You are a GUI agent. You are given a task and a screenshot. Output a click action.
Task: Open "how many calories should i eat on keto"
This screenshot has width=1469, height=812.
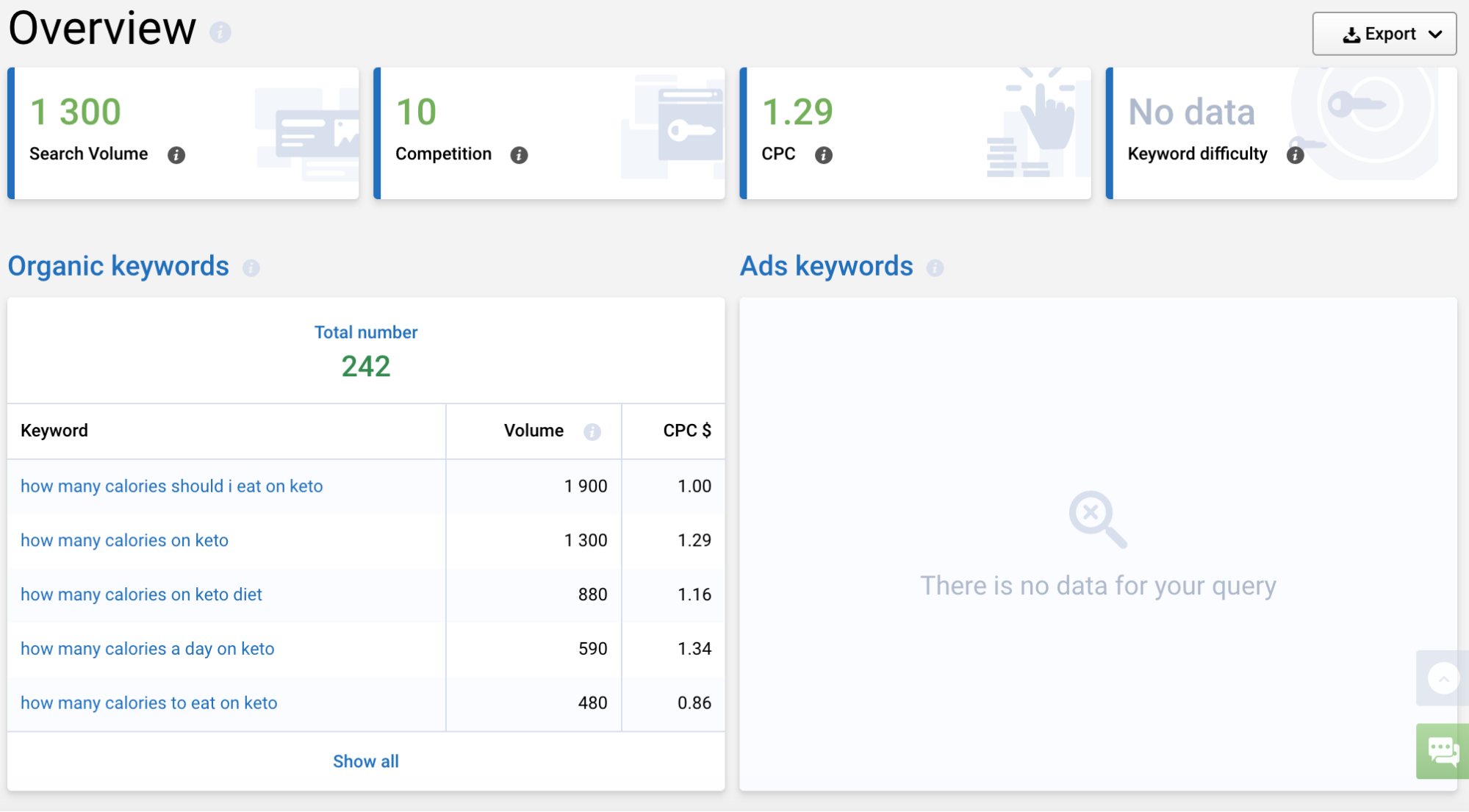point(171,486)
